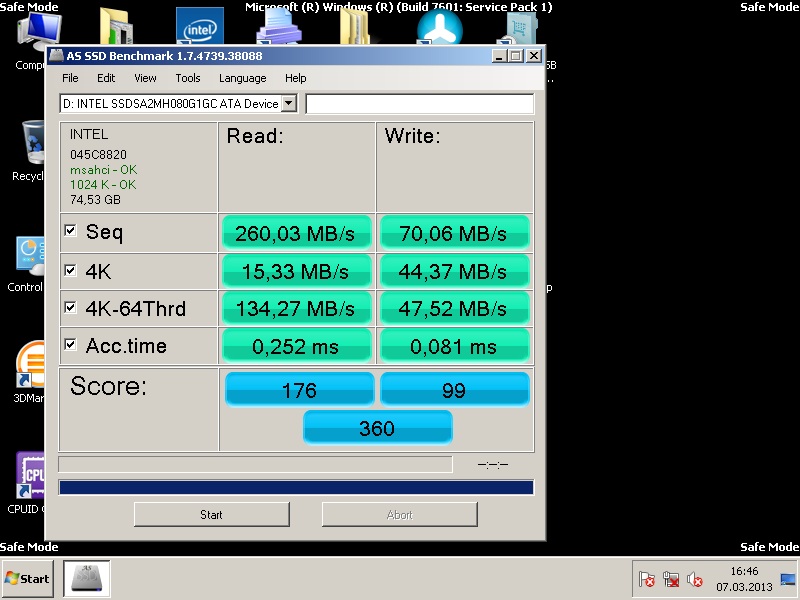The image size is (800, 600).
Task: Open the Intel desktop icon
Action: [x=199, y=27]
